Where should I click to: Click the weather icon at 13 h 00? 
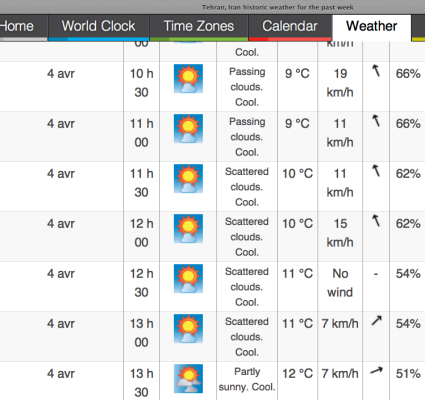click(x=188, y=328)
